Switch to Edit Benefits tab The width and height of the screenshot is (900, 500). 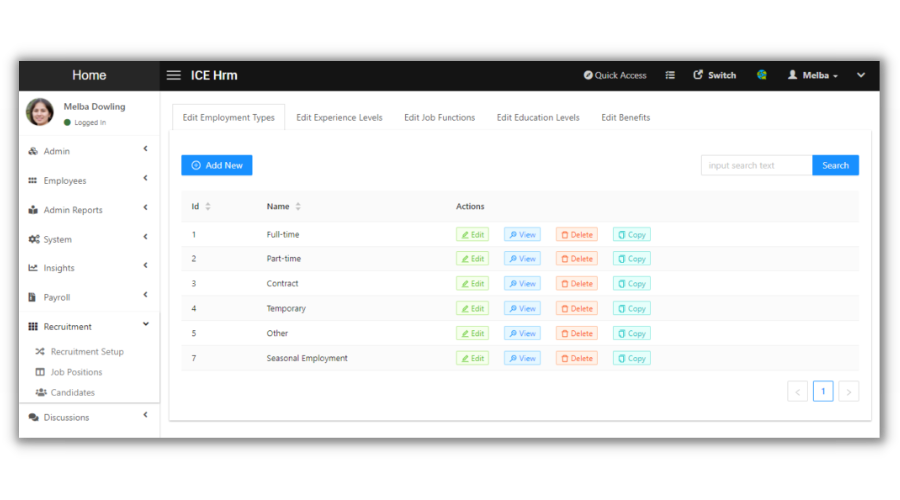tap(625, 117)
